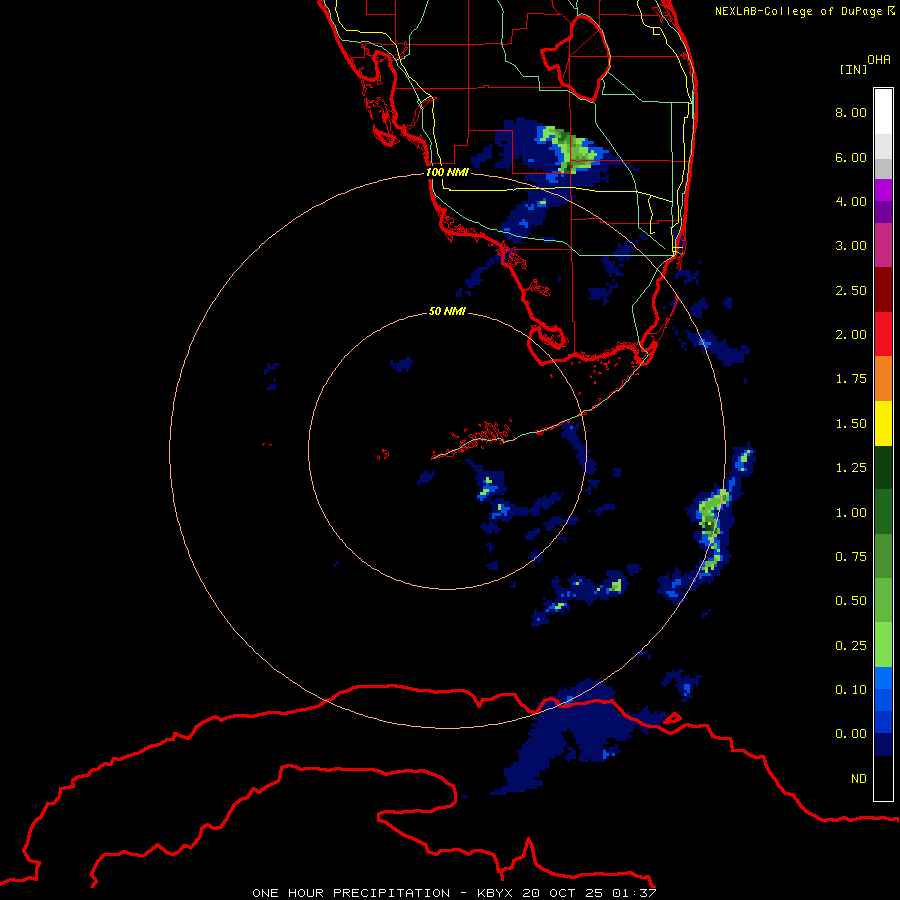Screen dimensions: 900x900
Task: Select the 2.50 legend value
Action: coord(850,290)
